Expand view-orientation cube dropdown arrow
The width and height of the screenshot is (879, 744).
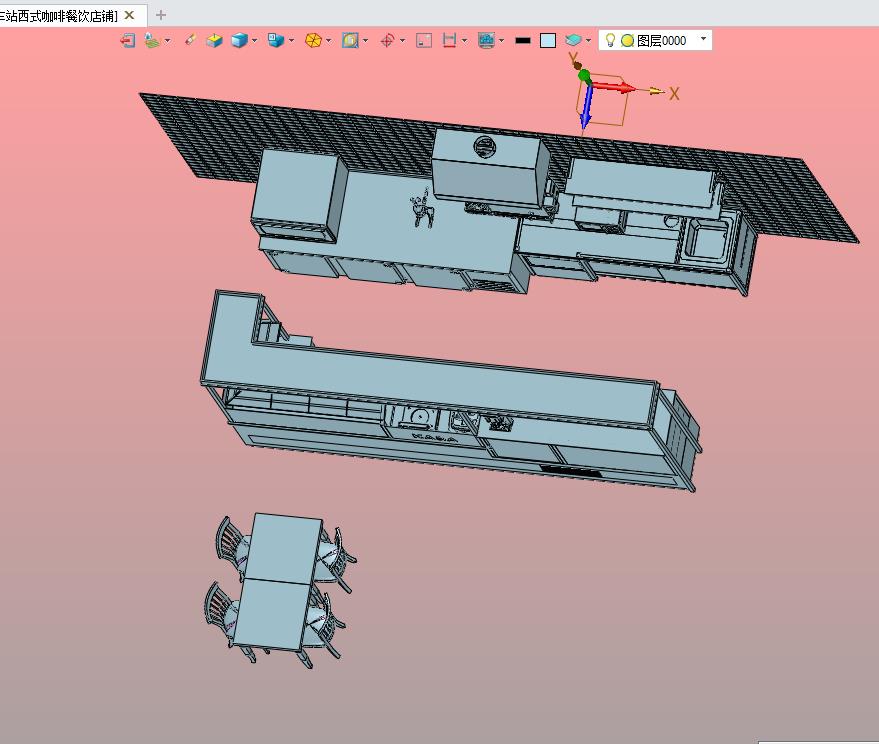(291, 40)
